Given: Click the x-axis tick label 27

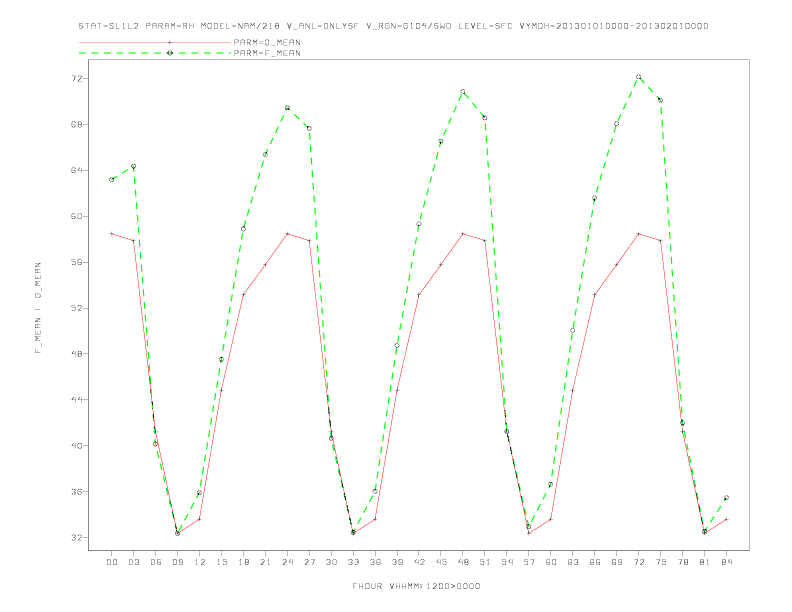Looking at the screenshot, I should tap(310, 562).
